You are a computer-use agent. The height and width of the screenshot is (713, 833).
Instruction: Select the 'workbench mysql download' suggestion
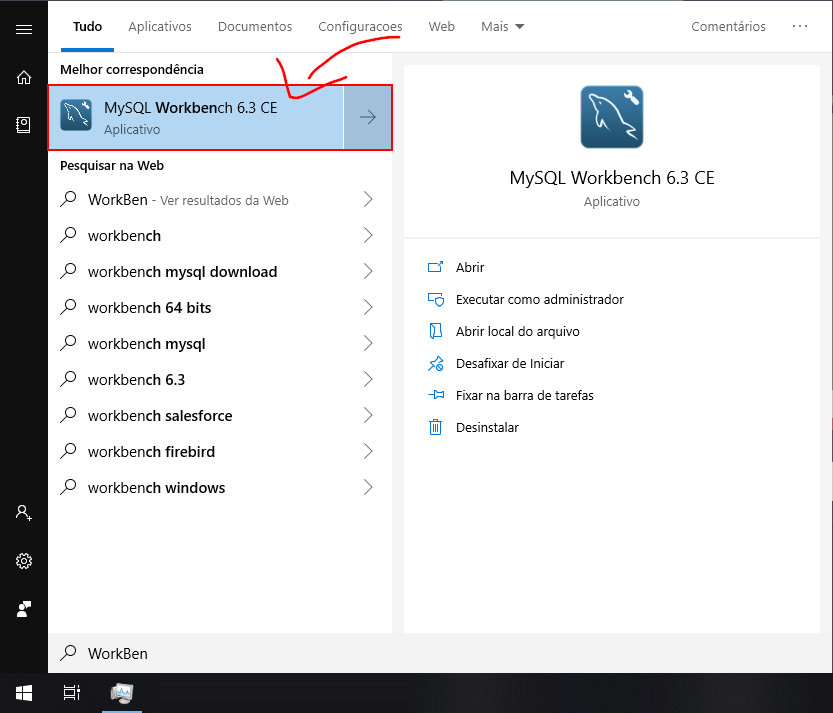220,271
